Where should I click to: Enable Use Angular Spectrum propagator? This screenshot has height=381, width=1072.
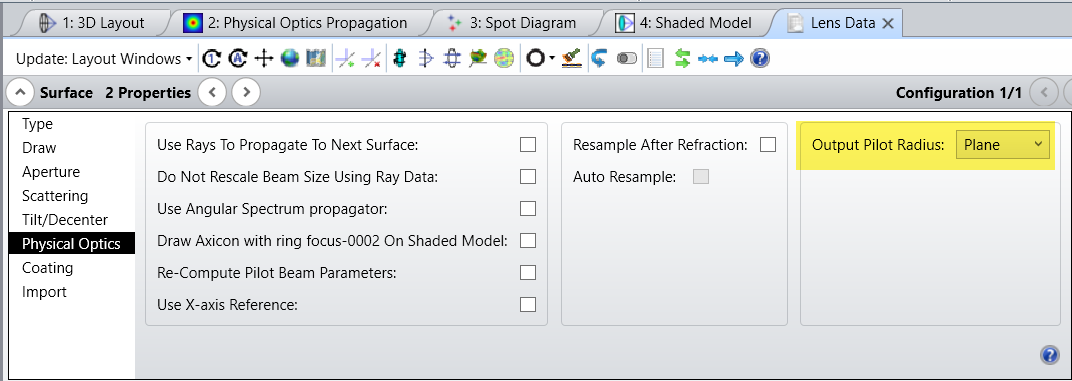527,209
